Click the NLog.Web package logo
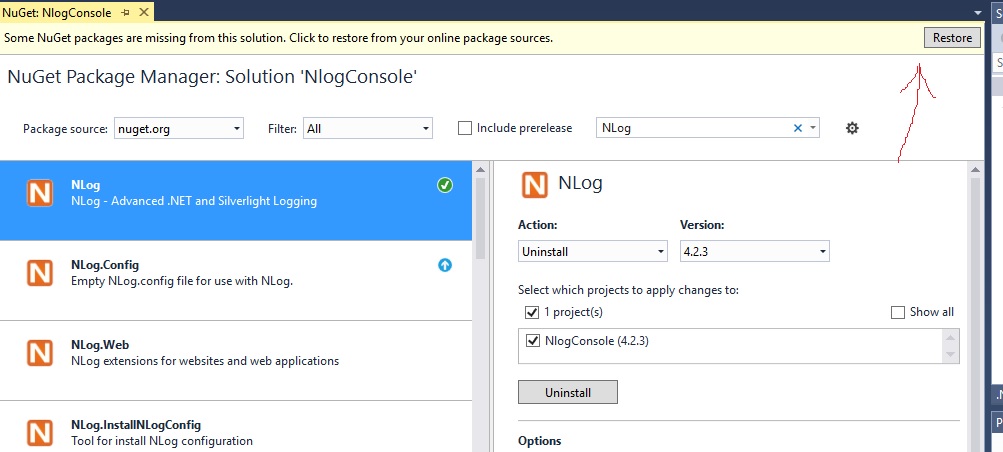This screenshot has width=1003, height=452. click(40, 352)
